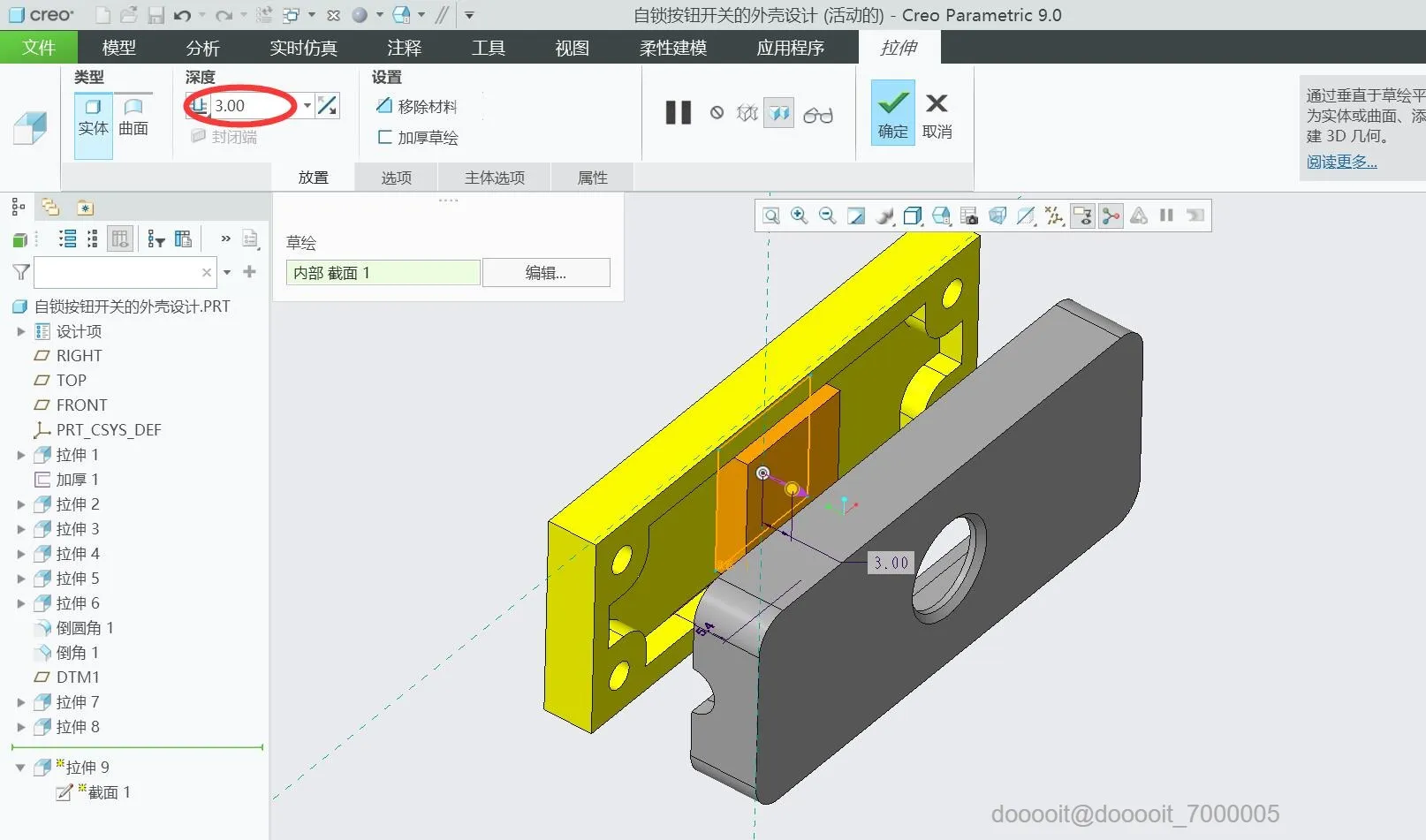1426x840 pixels.
Task: Click the 3.00 dimension in the viewport
Action: pyautogui.click(x=891, y=563)
